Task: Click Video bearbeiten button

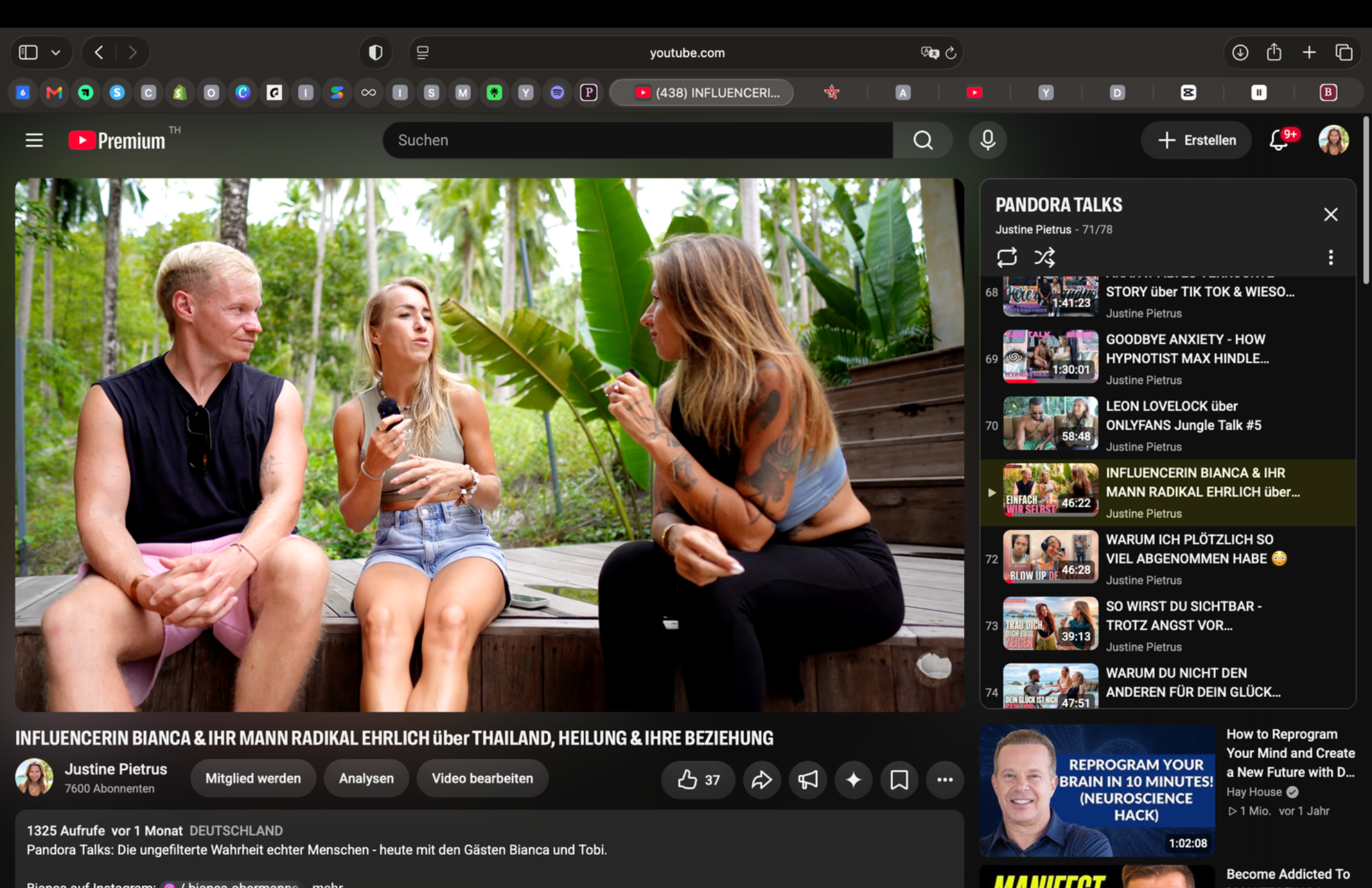Action: 482,779
